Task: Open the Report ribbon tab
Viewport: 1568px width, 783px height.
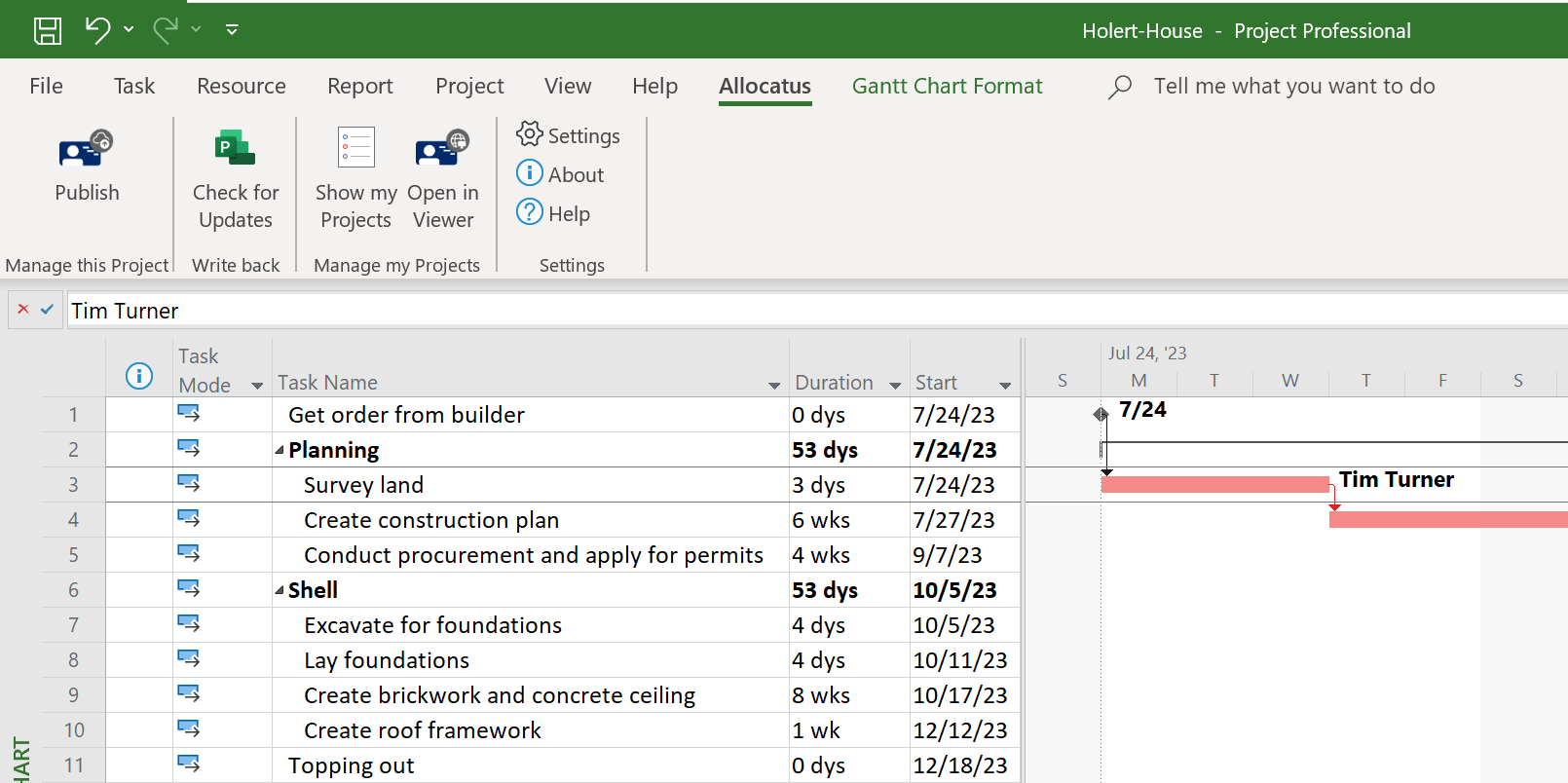Action: click(x=360, y=86)
